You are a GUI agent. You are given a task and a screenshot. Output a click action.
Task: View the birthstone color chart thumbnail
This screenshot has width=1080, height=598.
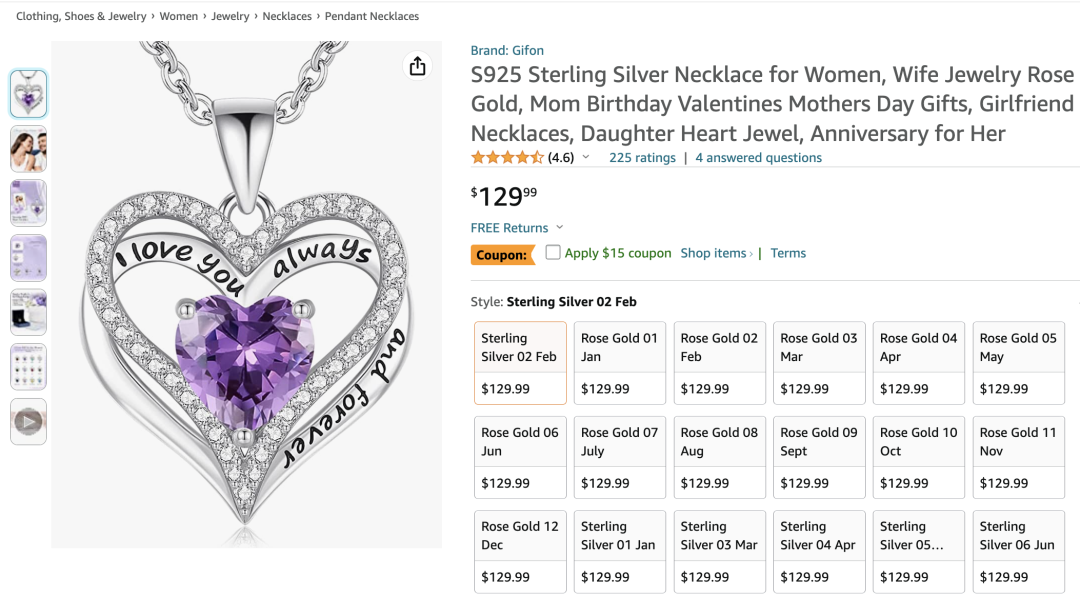click(28, 367)
